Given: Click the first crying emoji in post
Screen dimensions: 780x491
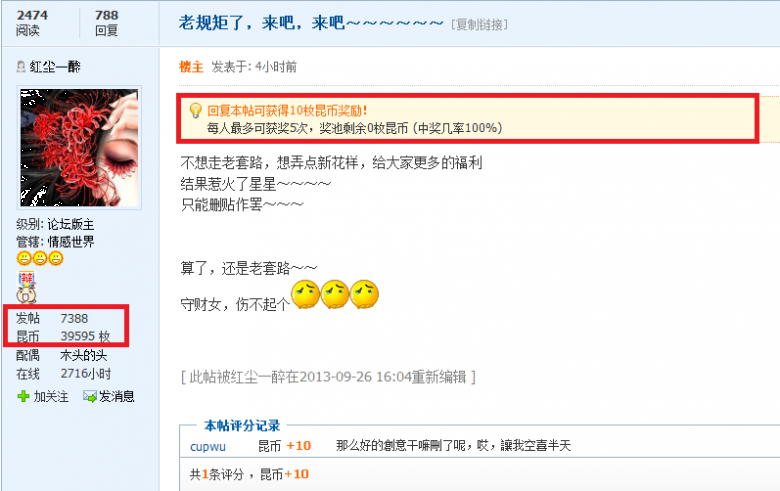Looking at the screenshot, I should (x=305, y=295).
